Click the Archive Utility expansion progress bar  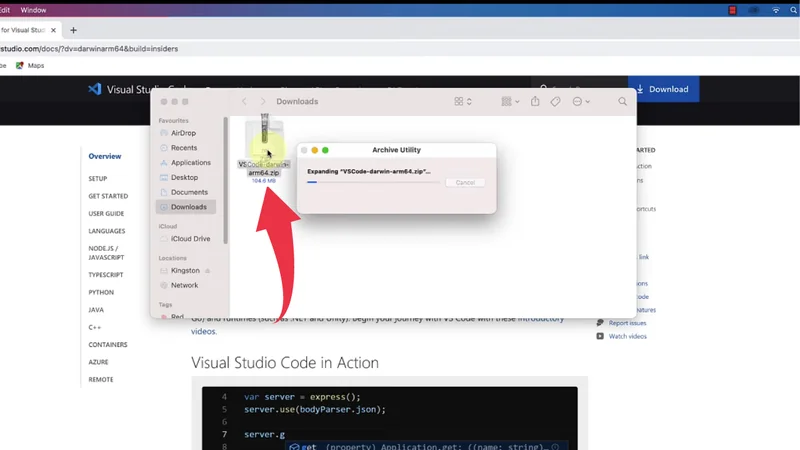point(373,183)
